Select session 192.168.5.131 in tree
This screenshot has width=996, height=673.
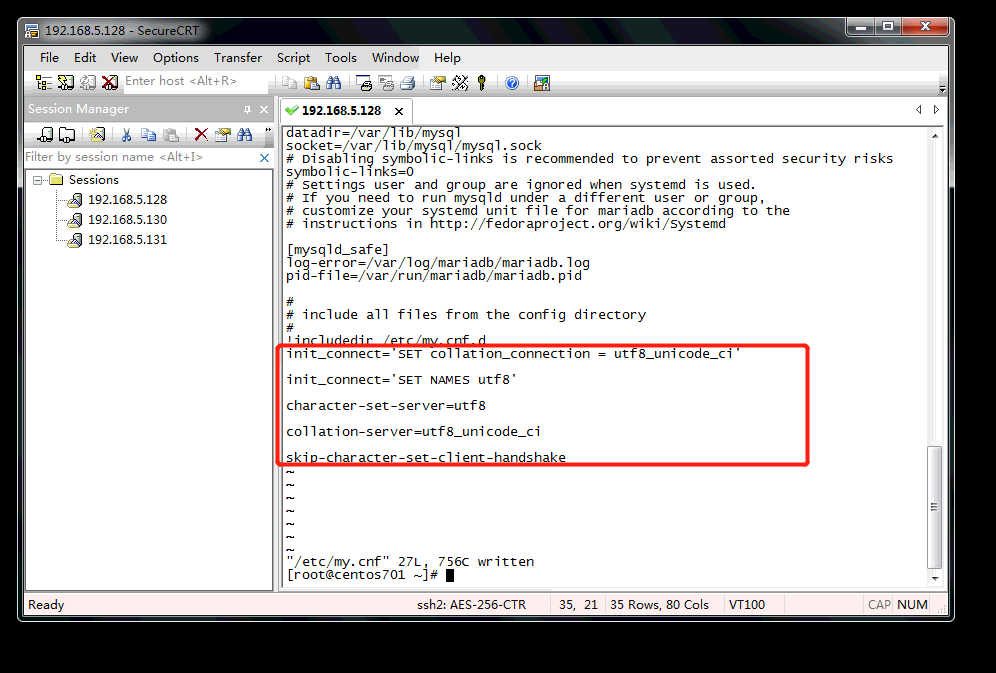(127, 240)
